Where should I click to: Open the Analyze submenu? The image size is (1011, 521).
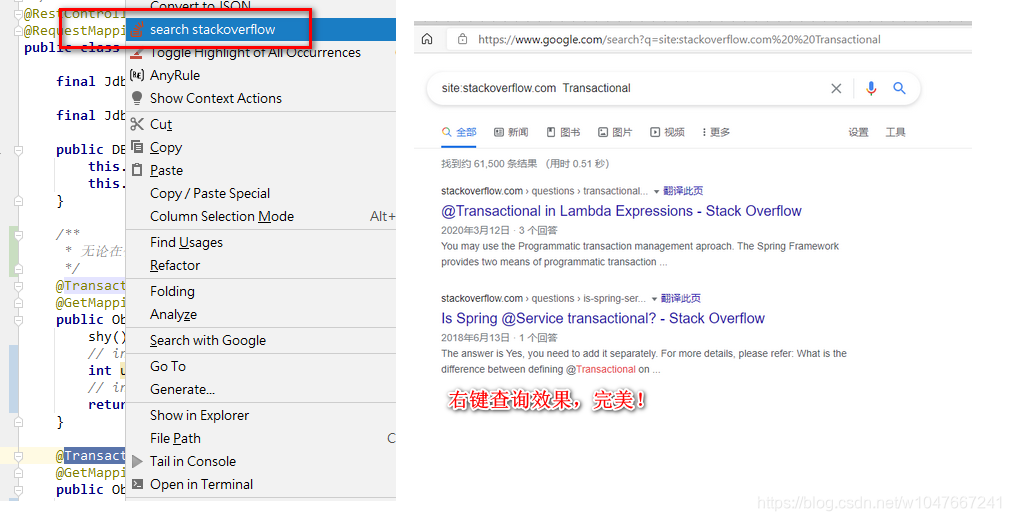coord(173,315)
